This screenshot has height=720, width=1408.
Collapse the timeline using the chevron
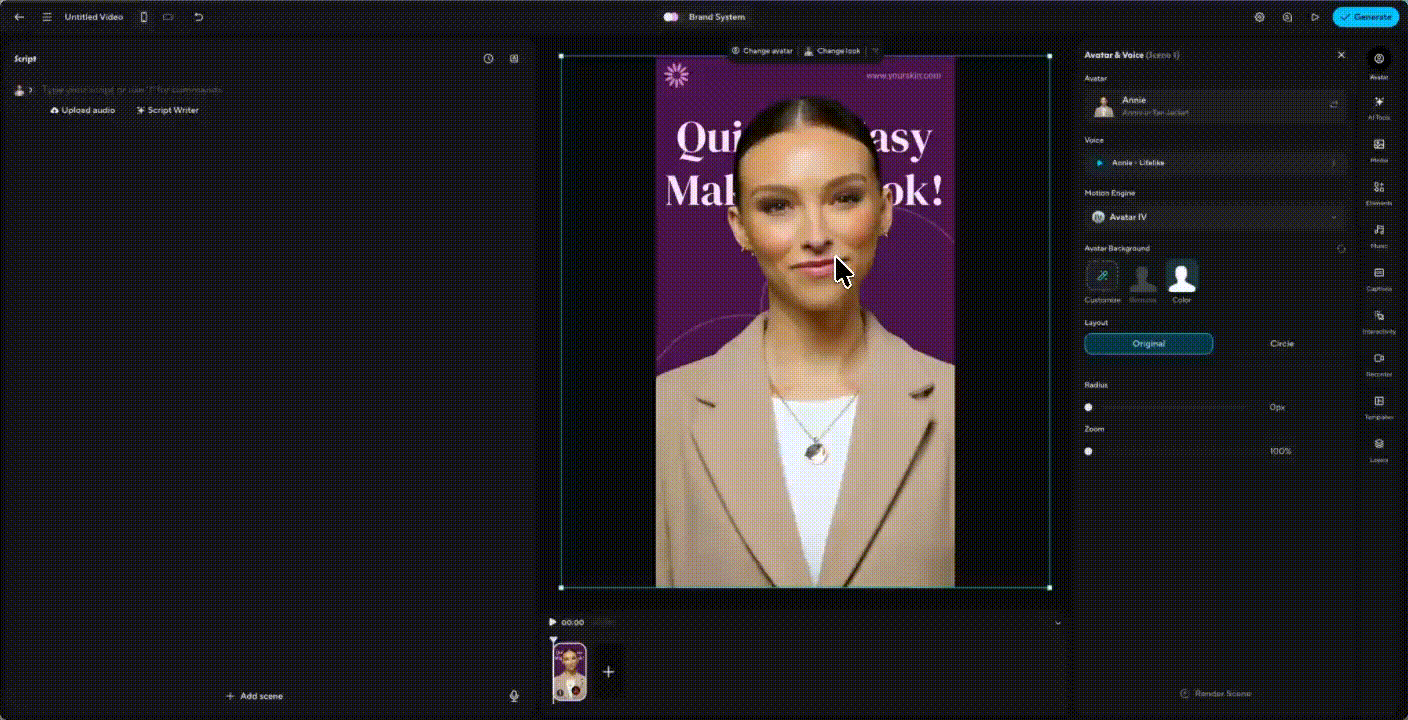click(1058, 623)
